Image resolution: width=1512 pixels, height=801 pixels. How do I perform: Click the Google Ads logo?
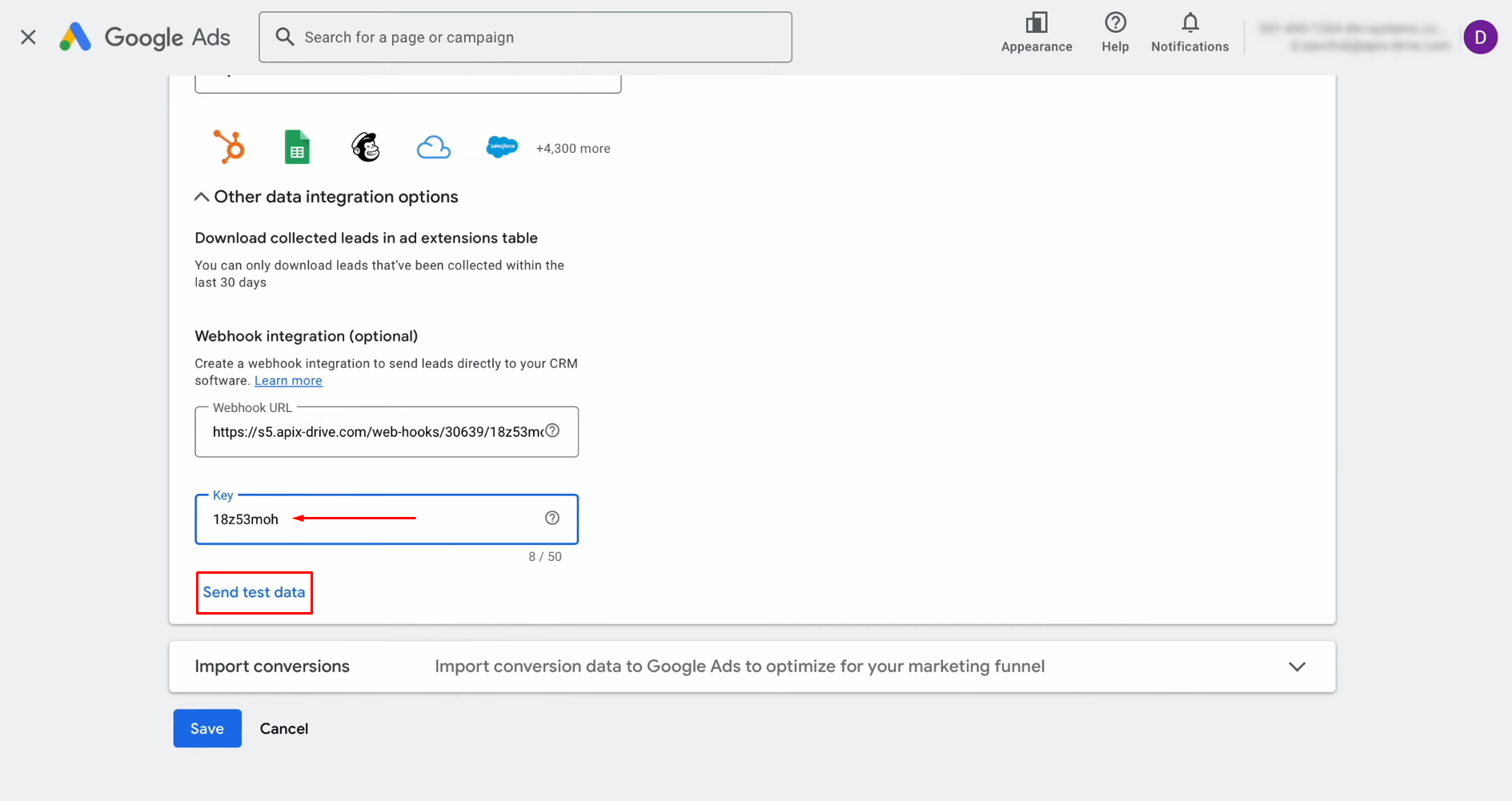tap(144, 36)
